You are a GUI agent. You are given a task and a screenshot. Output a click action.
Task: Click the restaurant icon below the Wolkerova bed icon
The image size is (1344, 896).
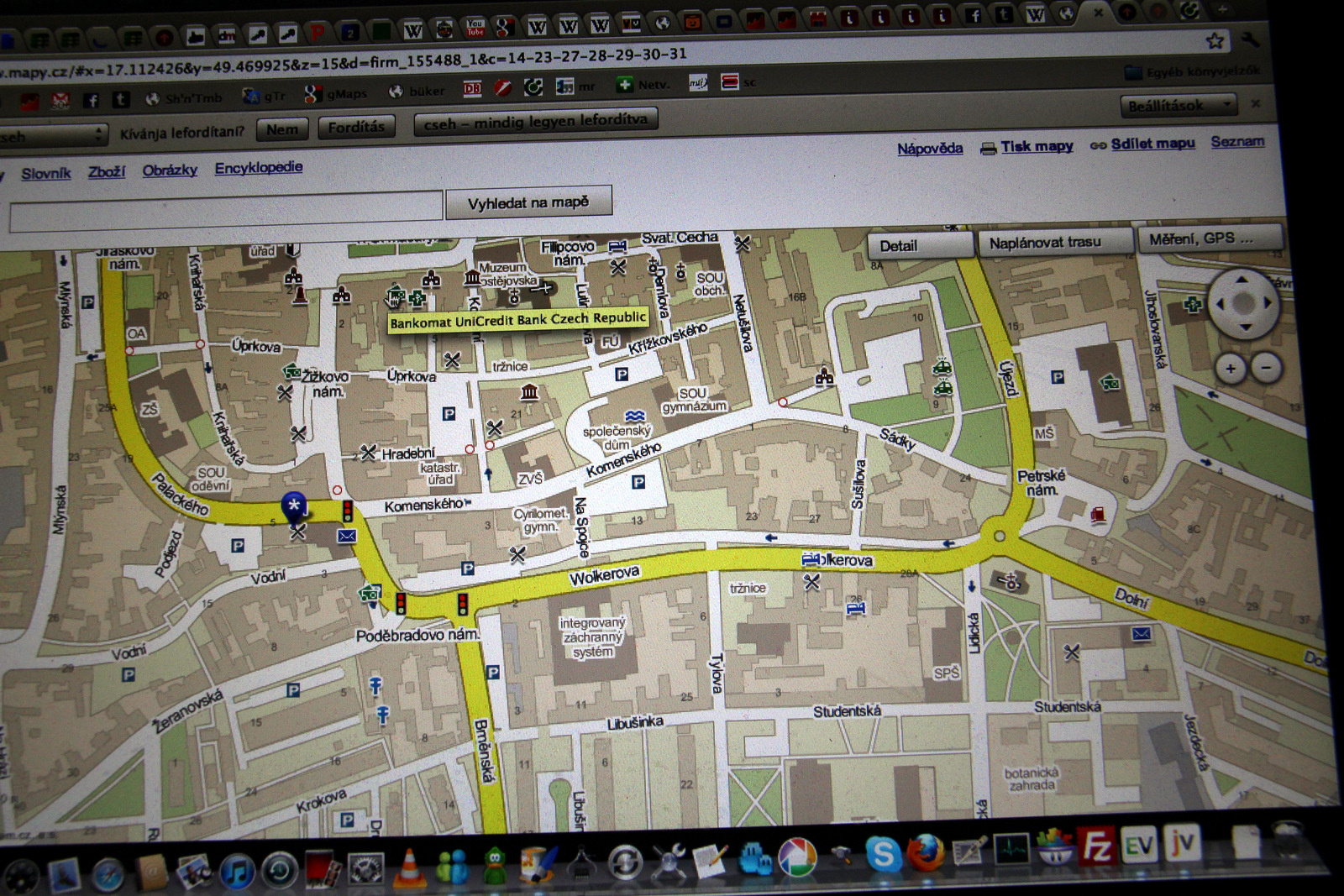coord(811,582)
